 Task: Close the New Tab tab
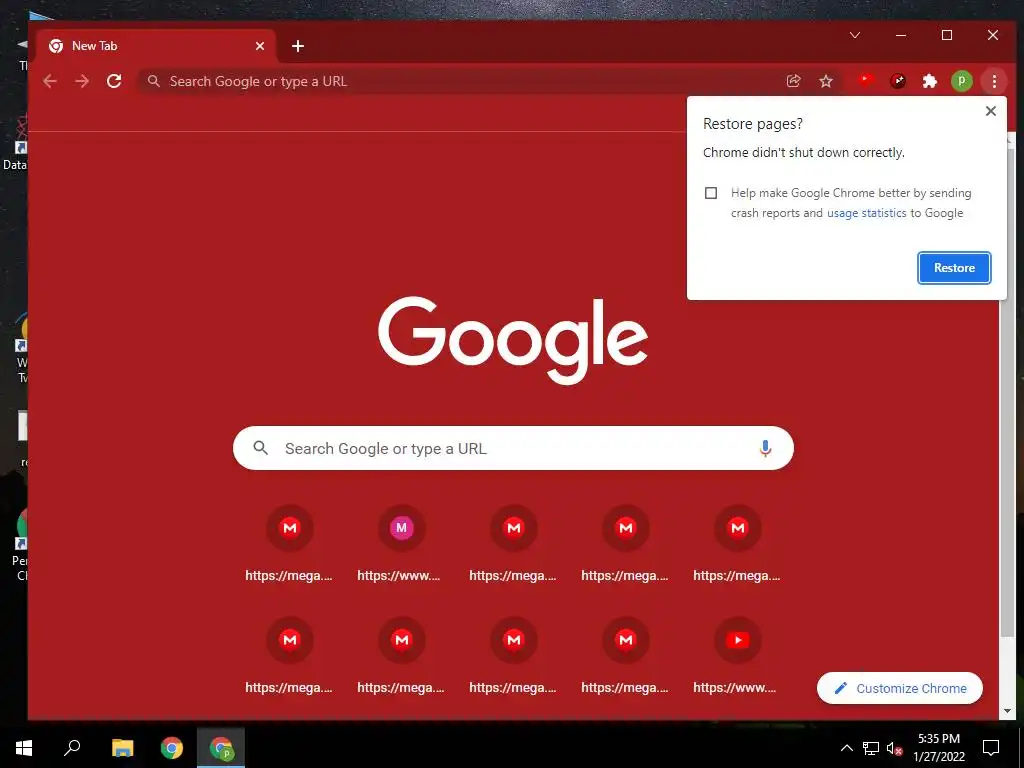[x=260, y=46]
